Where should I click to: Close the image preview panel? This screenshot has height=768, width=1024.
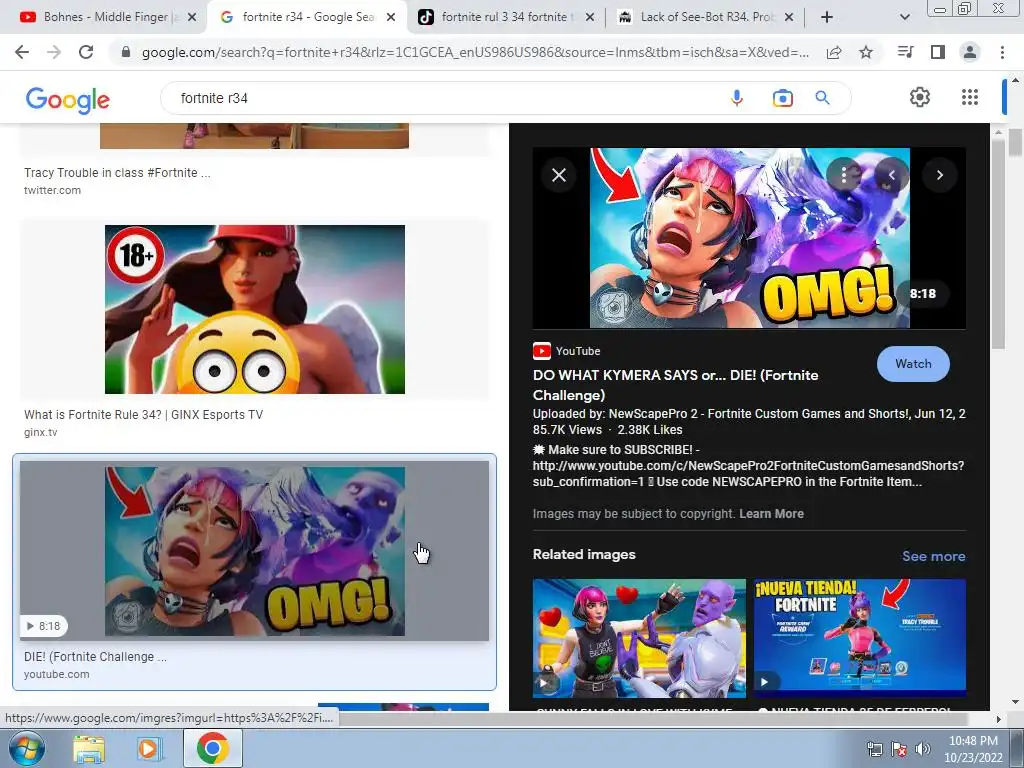pos(559,175)
